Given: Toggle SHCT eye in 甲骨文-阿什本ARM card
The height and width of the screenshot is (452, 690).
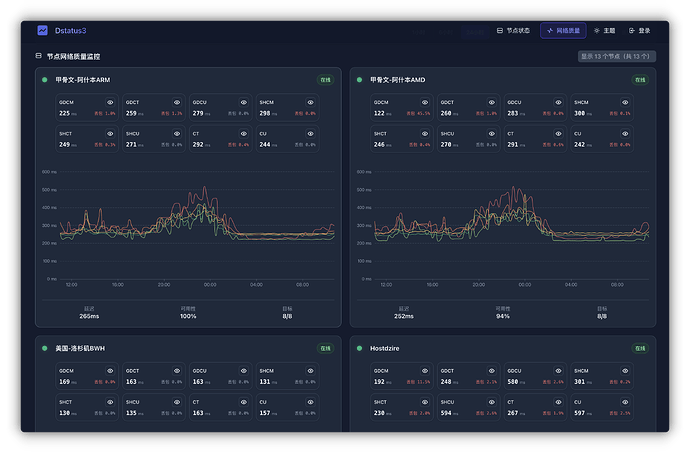Looking at the screenshot, I should click(110, 133).
